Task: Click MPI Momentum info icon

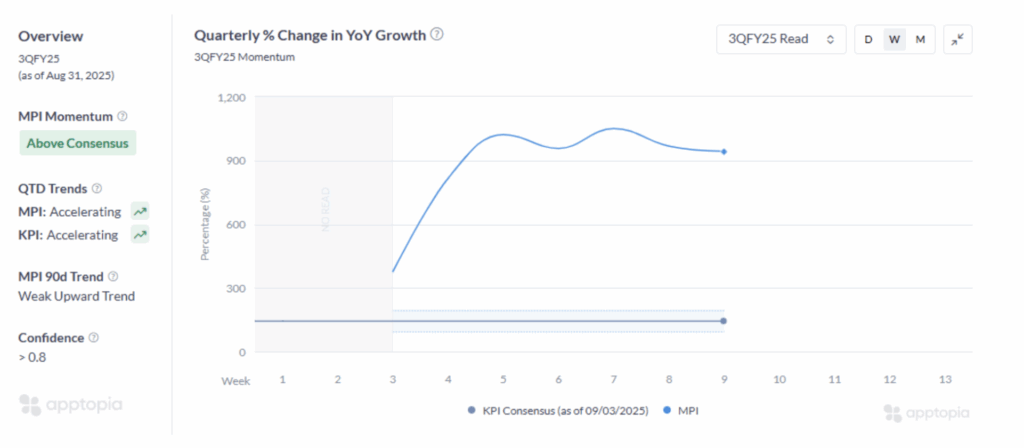Action: coord(123,117)
